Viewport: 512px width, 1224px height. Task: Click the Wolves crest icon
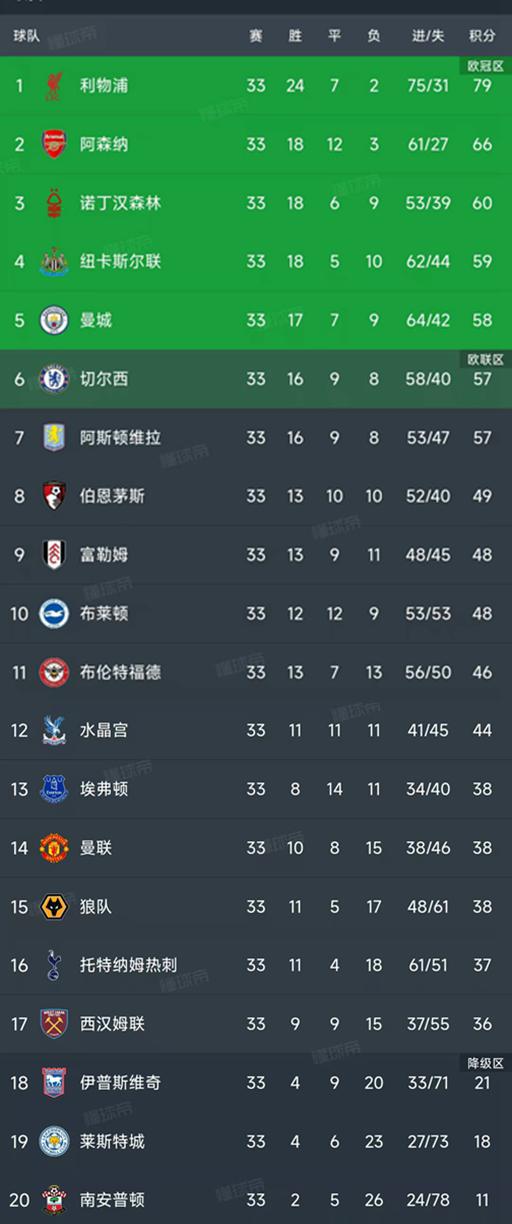(53, 906)
